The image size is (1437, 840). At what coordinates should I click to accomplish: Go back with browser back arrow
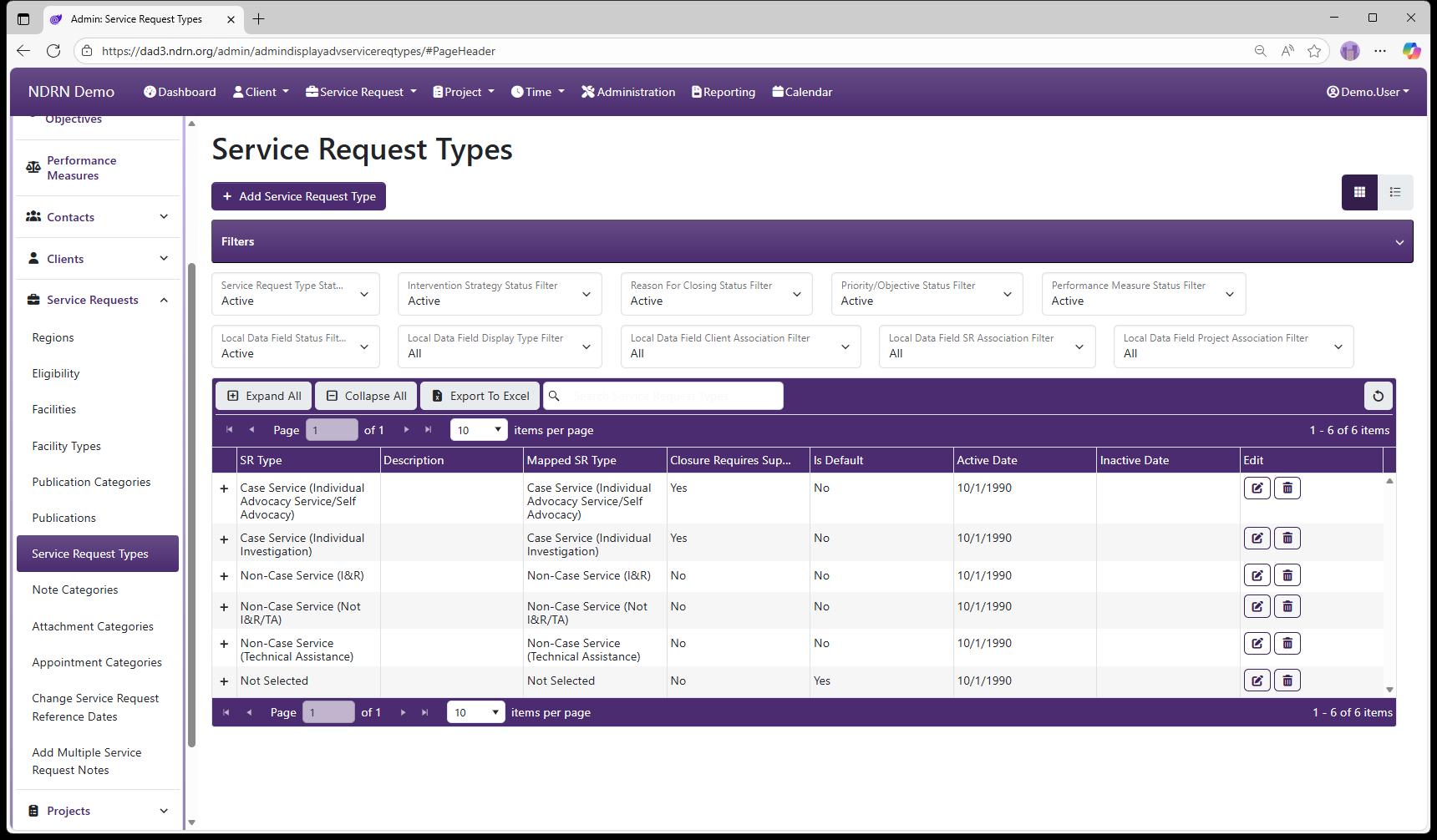pos(23,51)
